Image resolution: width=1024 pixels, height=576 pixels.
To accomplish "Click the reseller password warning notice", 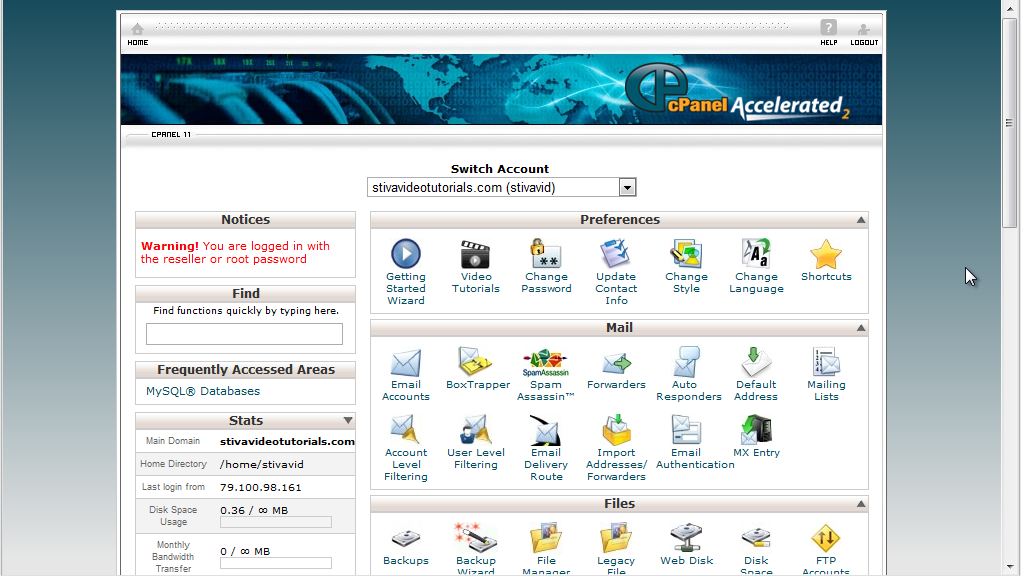I will (x=235, y=253).
